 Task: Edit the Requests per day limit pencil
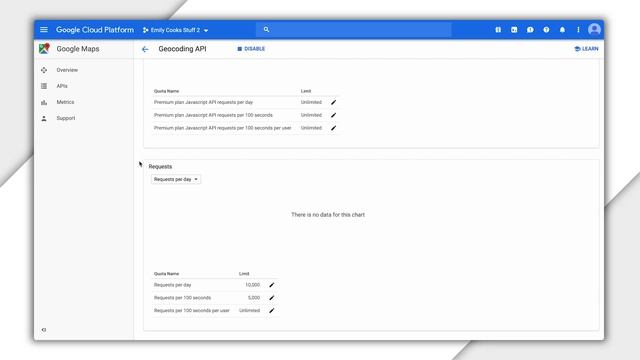271,285
